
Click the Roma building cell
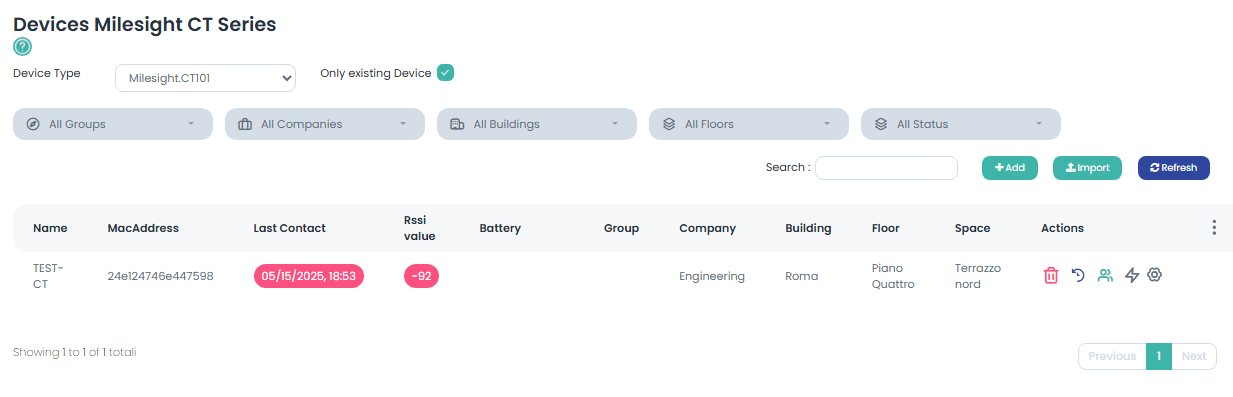(x=801, y=276)
